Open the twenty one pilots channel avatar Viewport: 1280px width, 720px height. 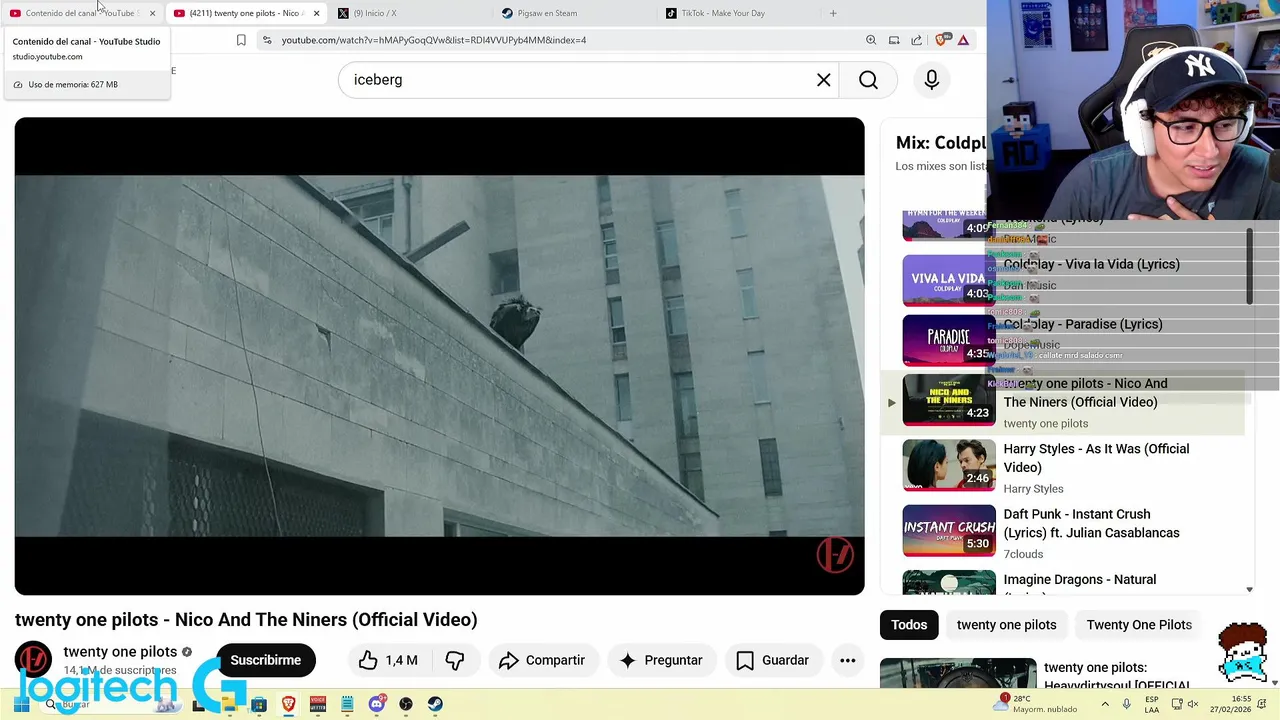(33, 660)
